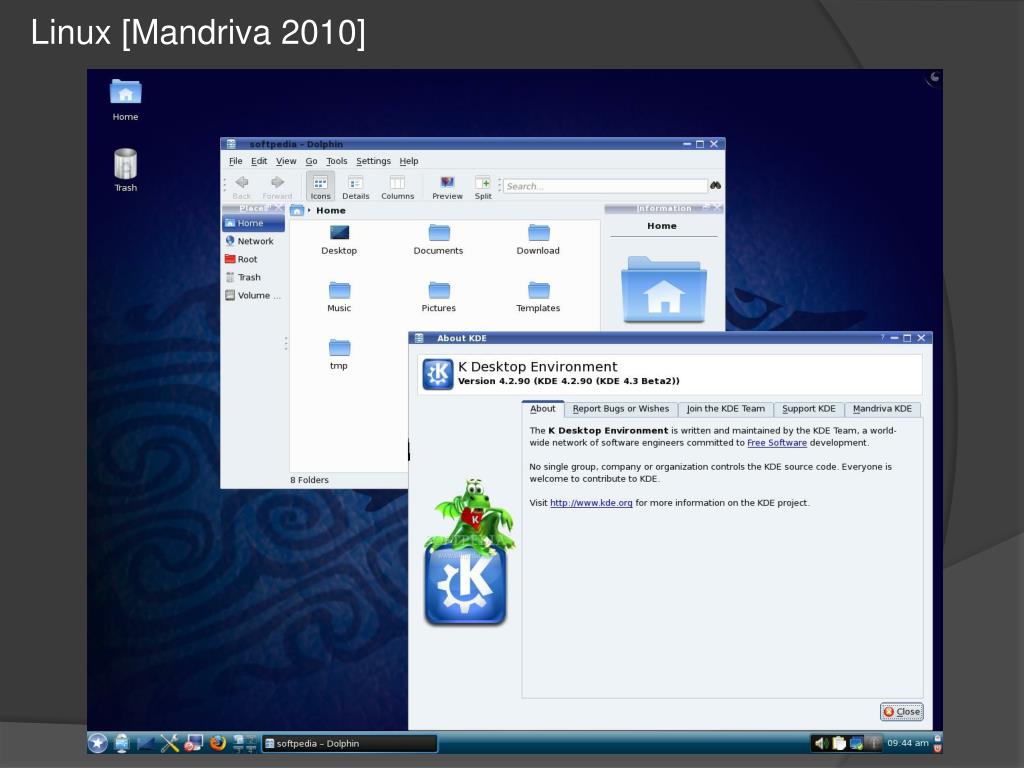Select the Pictures folder in Dolphin
This screenshot has height=768, width=1024.
[438, 296]
